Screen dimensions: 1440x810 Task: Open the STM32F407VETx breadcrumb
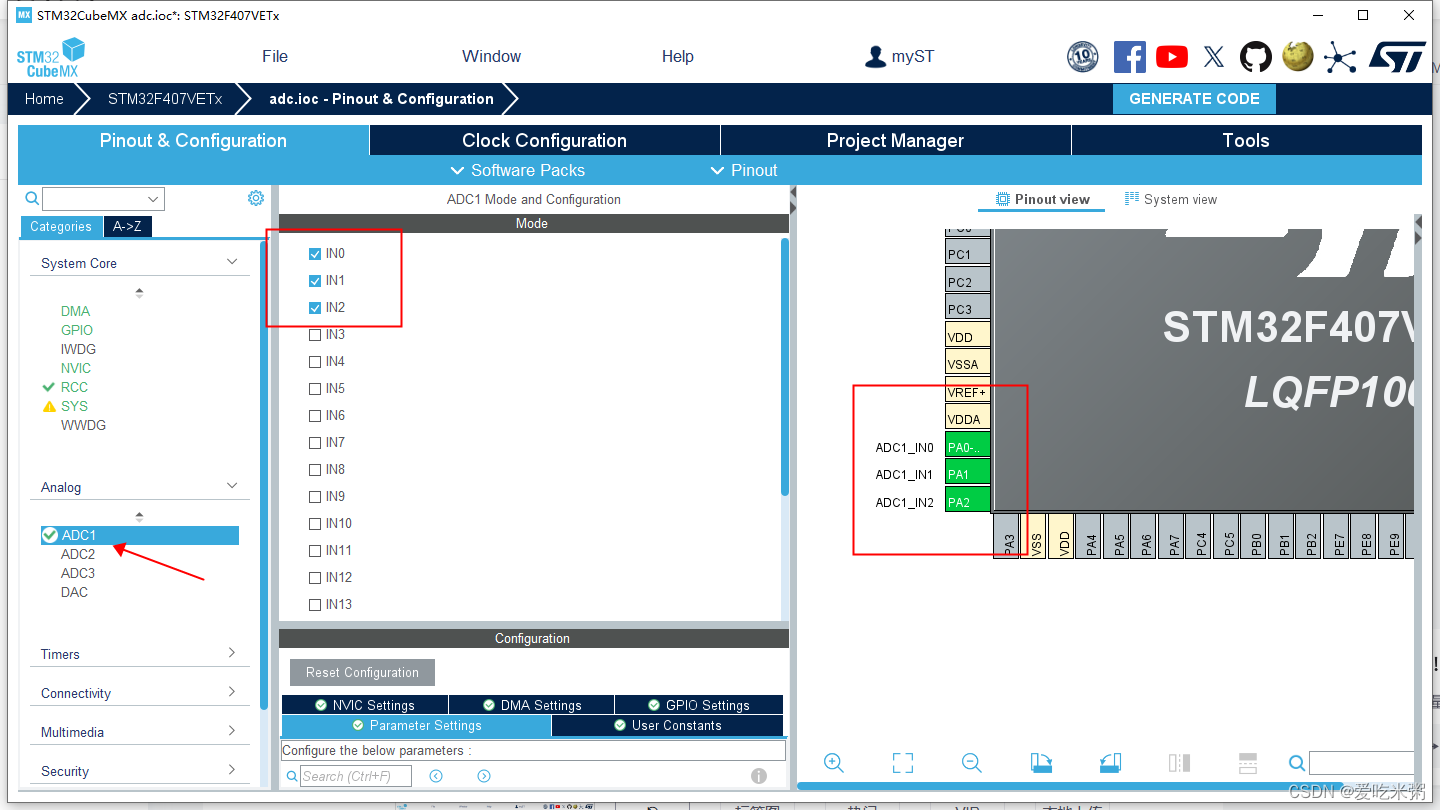[x=165, y=99]
